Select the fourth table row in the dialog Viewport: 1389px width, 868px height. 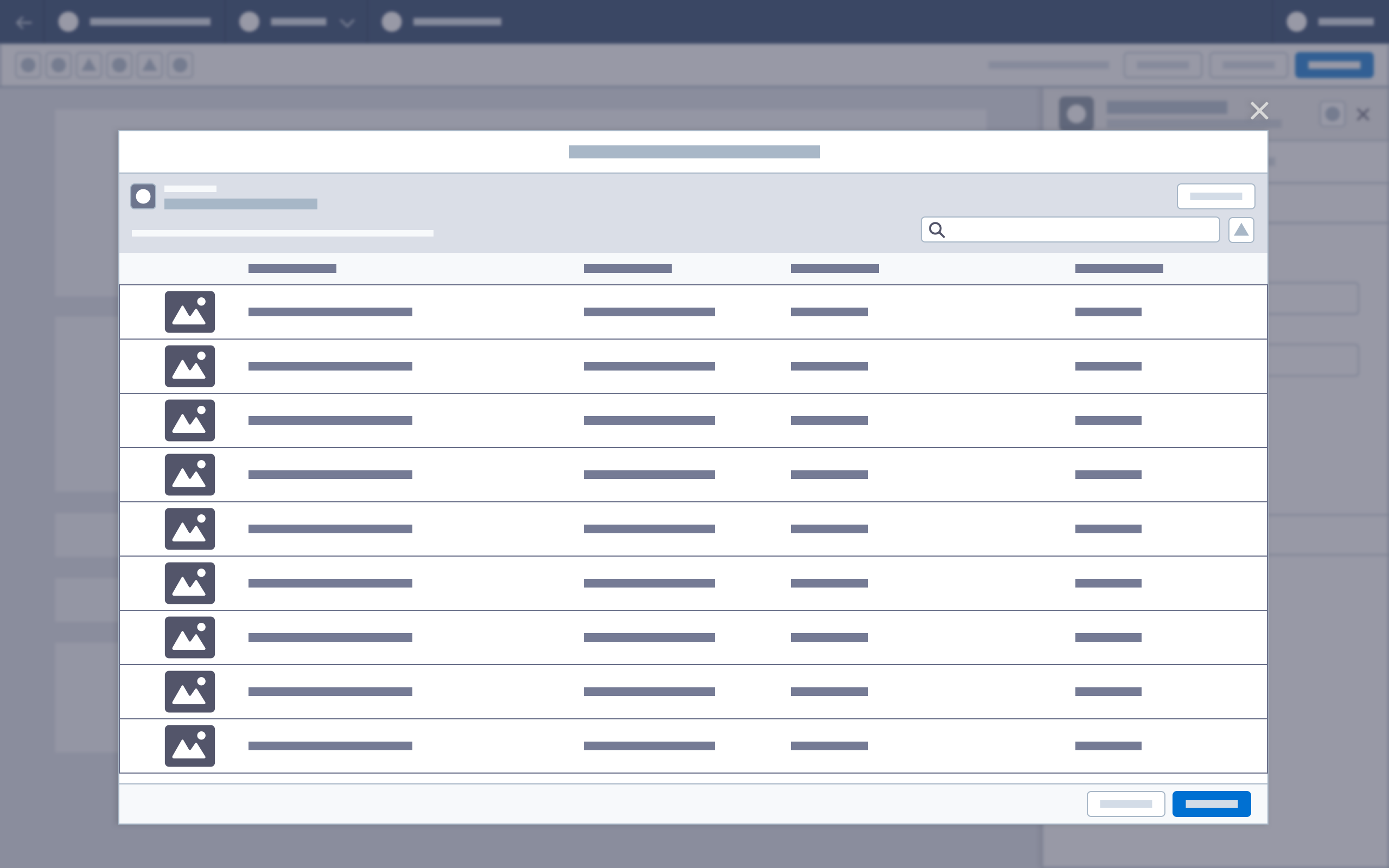(689, 474)
